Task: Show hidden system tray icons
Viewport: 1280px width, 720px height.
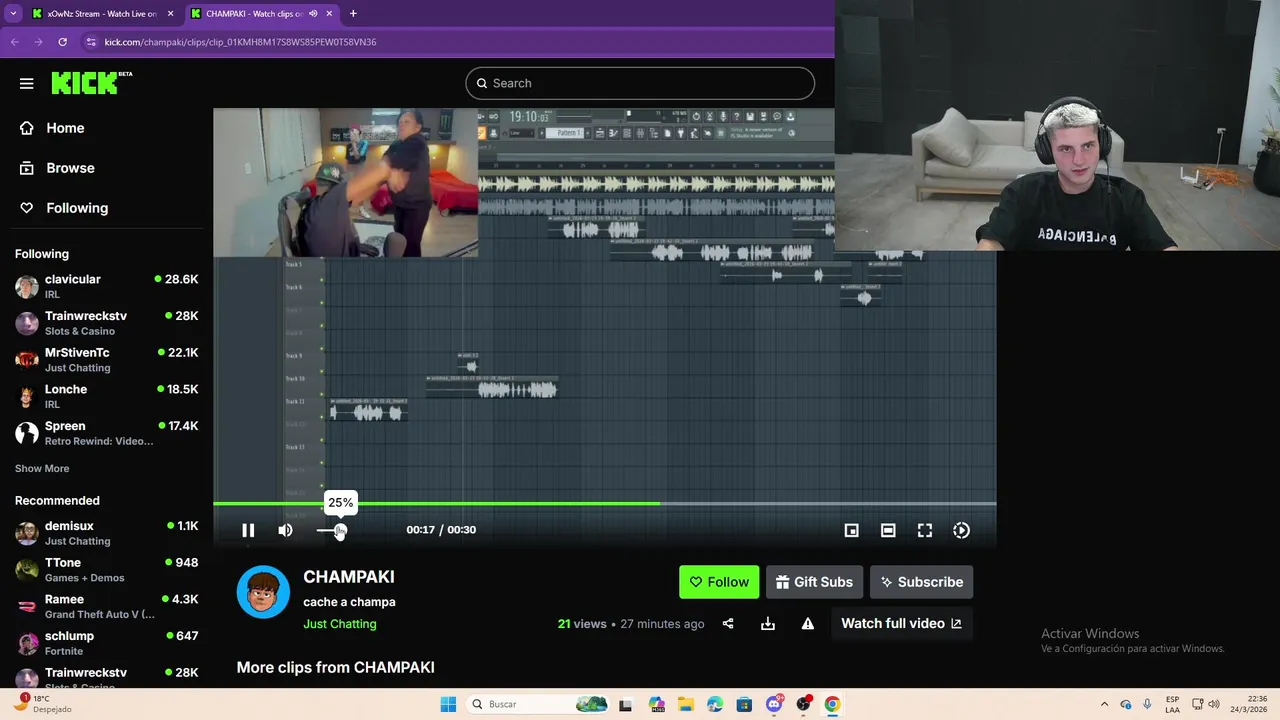Action: [1104, 704]
